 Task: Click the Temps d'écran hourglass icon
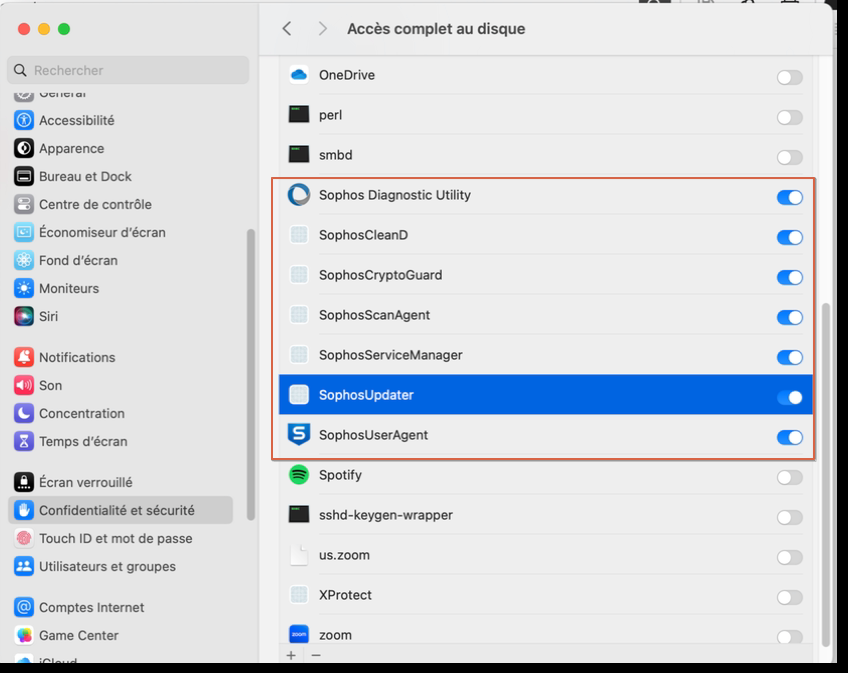pyautogui.click(x=24, y=441)
